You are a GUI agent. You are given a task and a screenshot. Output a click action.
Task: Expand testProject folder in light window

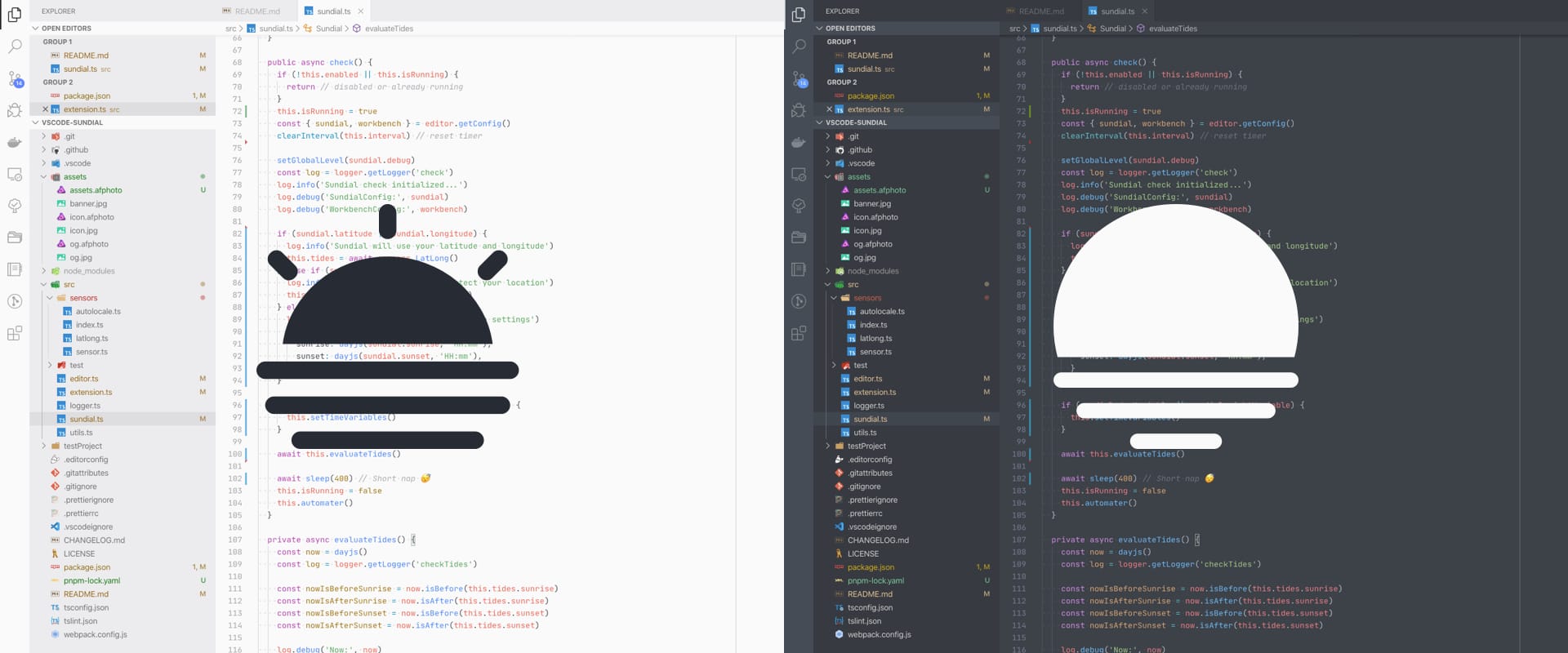pyautogui.click(x=44, y=446)
